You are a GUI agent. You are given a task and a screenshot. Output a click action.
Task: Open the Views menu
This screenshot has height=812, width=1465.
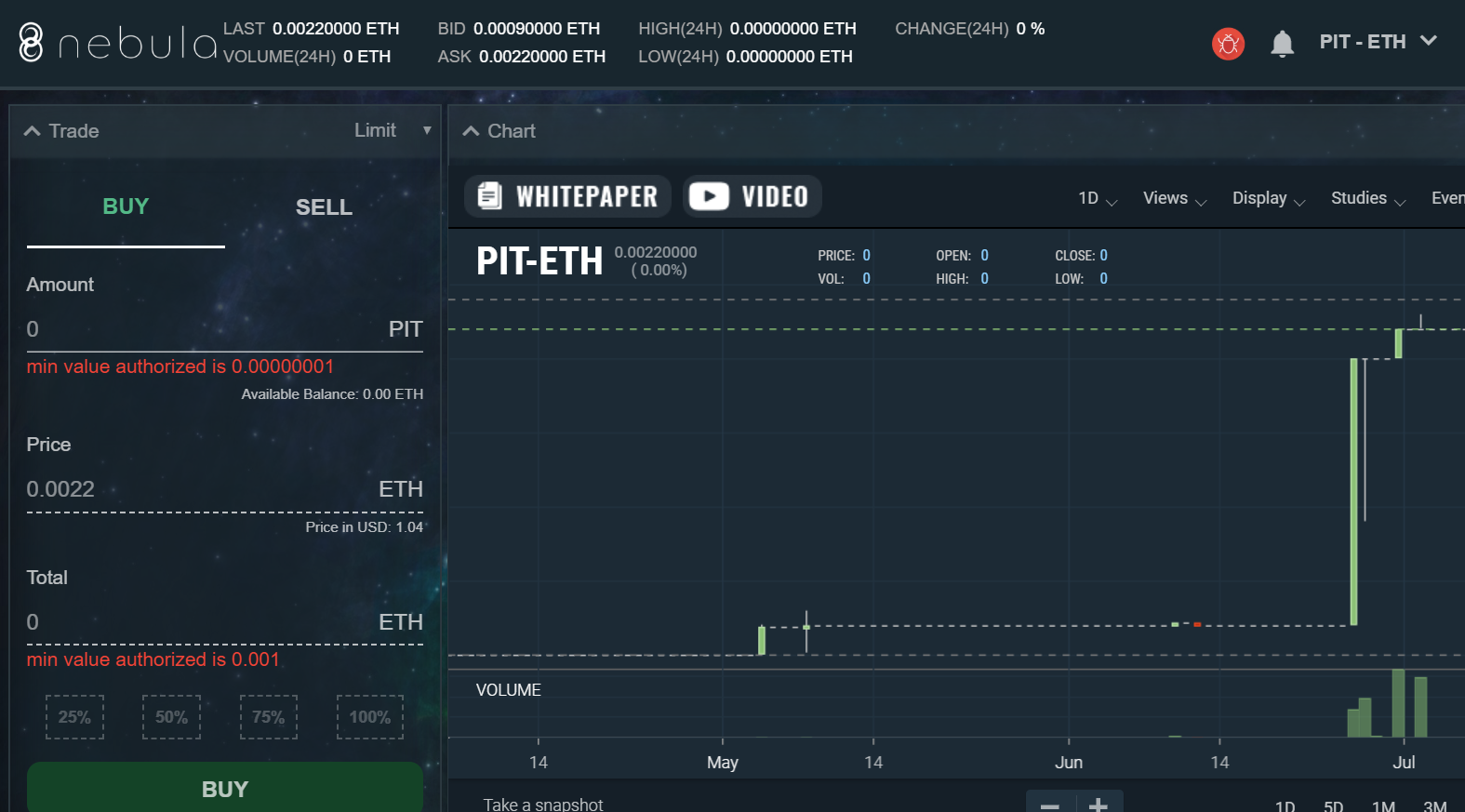[x=1175, y=198]
